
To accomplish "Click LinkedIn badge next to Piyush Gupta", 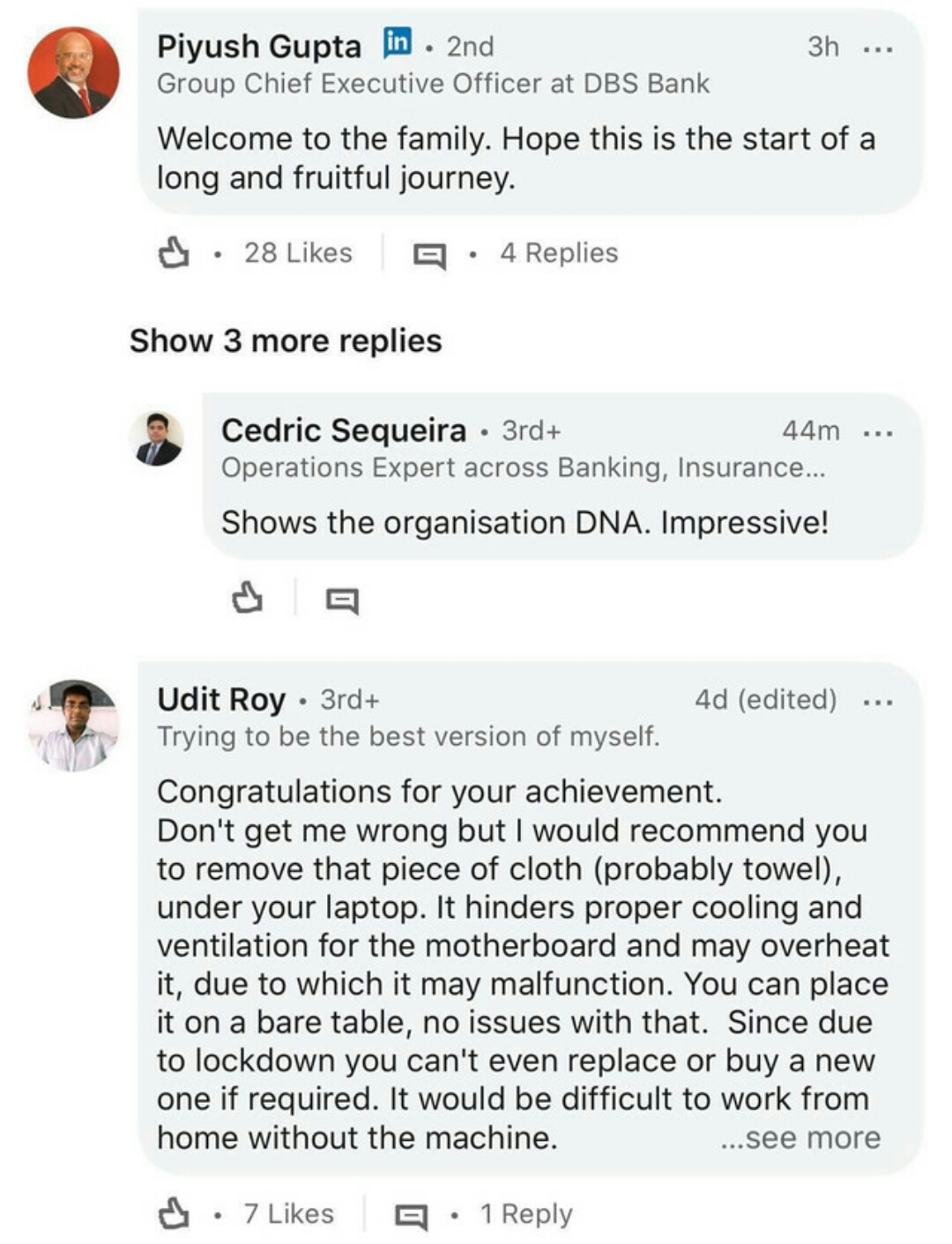I will 398,42.
